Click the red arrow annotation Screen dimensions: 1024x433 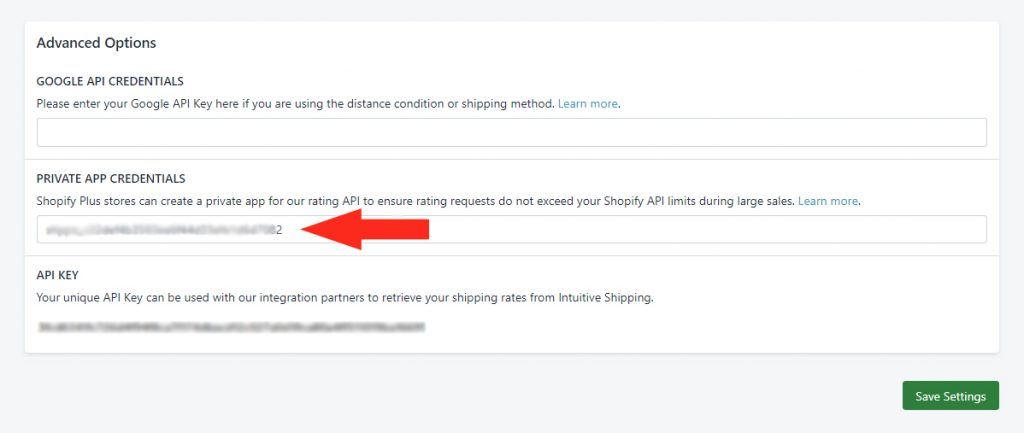364,229
